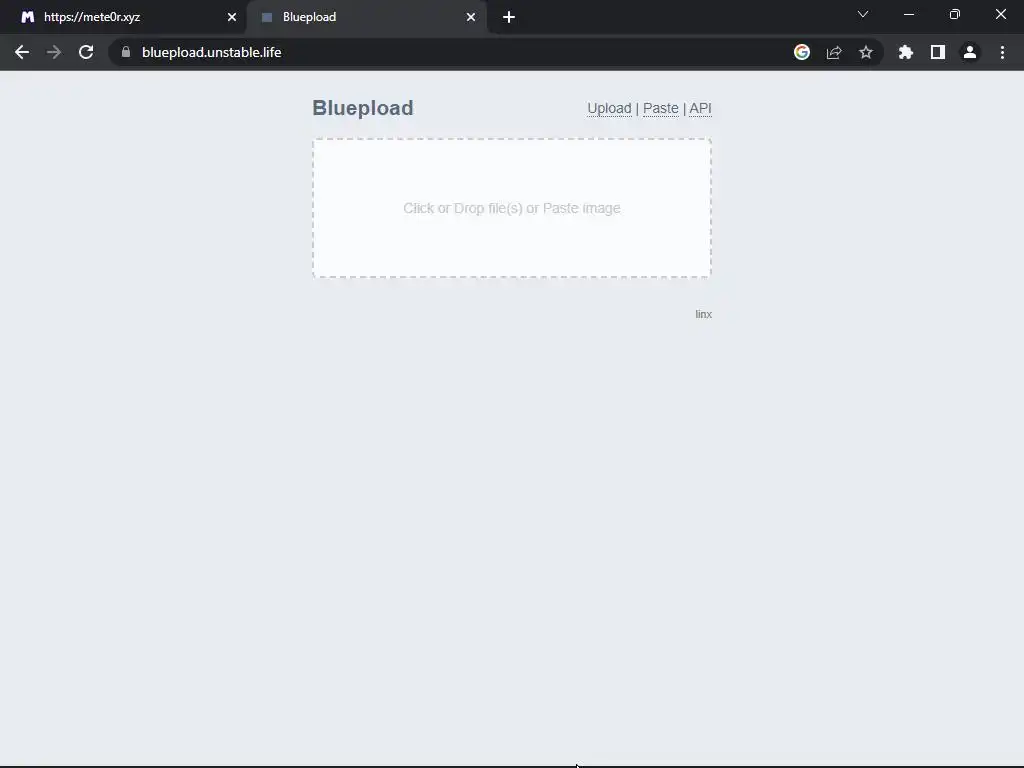Close the browser window
This screenshot has width=1024, height=768.
pos(1000,14)
